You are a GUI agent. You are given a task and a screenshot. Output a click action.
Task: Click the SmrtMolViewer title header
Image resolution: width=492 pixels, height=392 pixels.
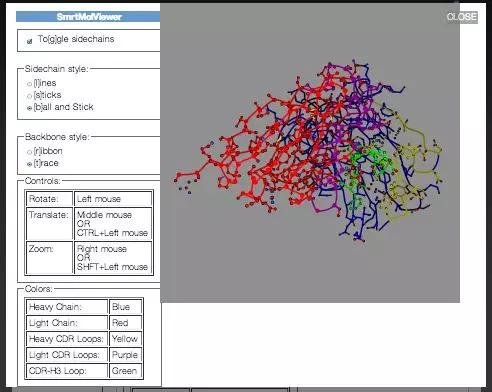[x=88, y=17]
